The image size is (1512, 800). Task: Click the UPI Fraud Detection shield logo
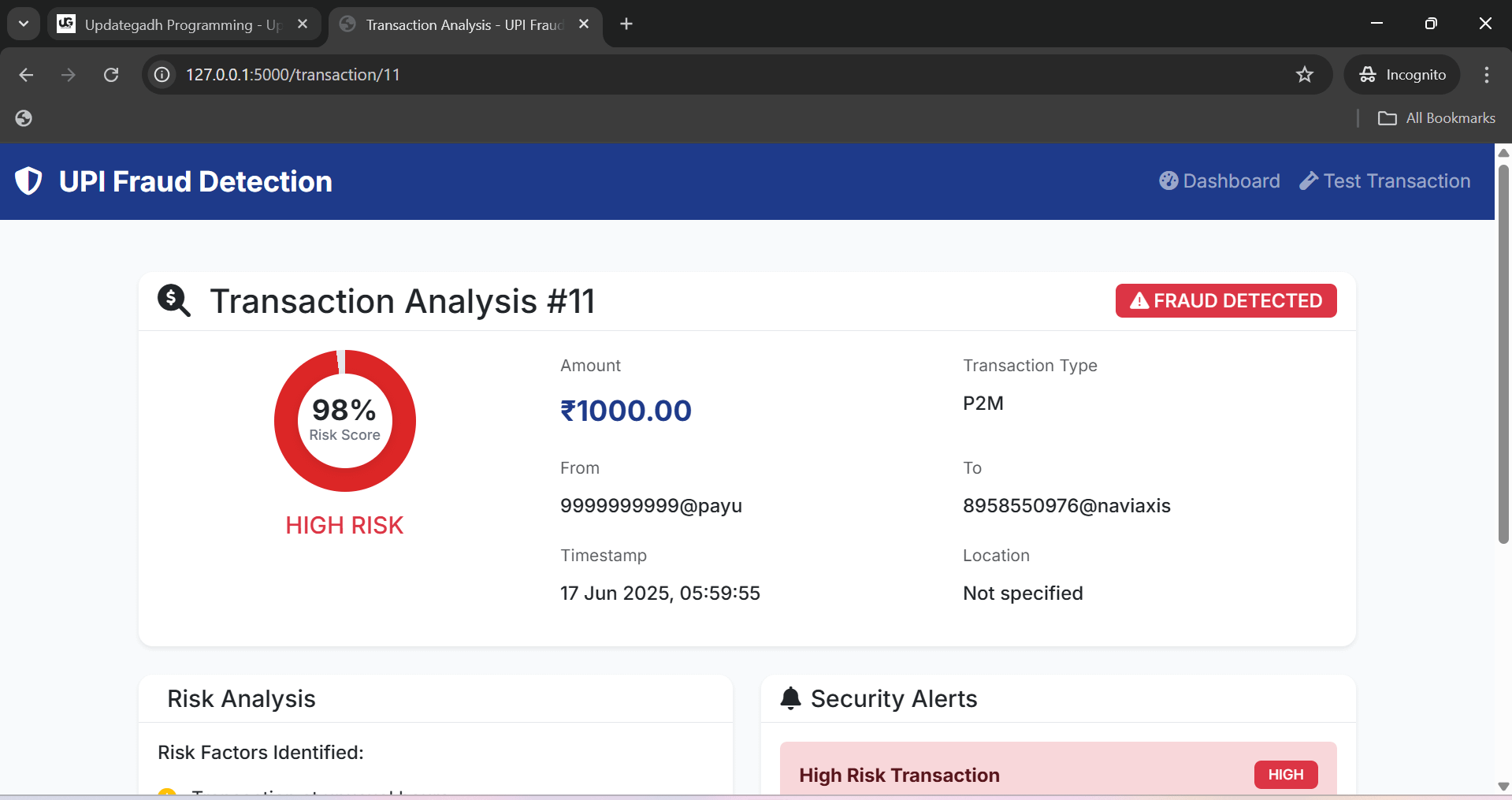pyautogui.click(x=29, y=181)
